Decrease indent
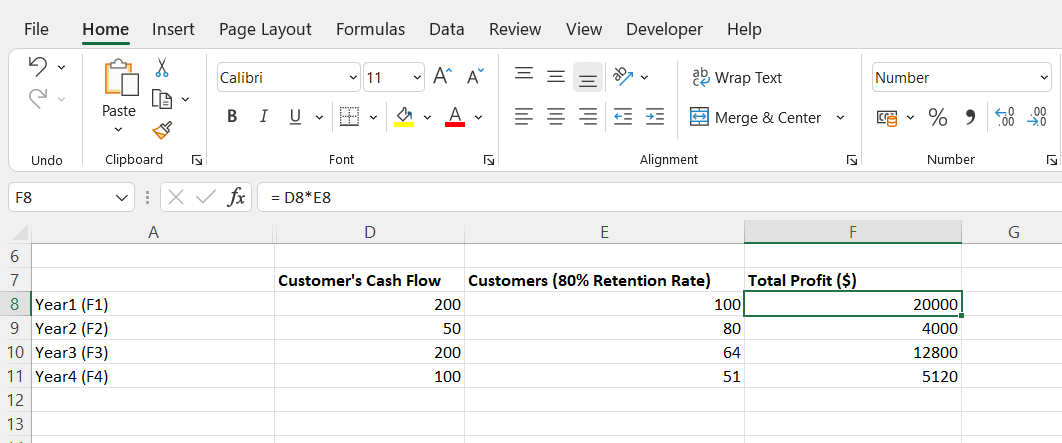Viewport: 1062px width, 443px height. coord(622,117)
